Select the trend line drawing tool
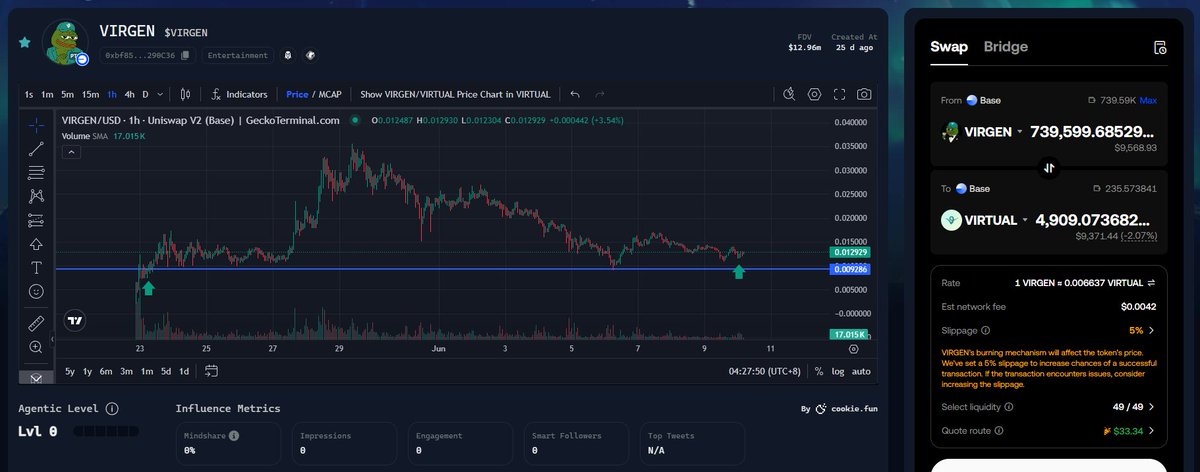Image resolution: width=1200 pixels, height=472 pixels. [36, 149]
